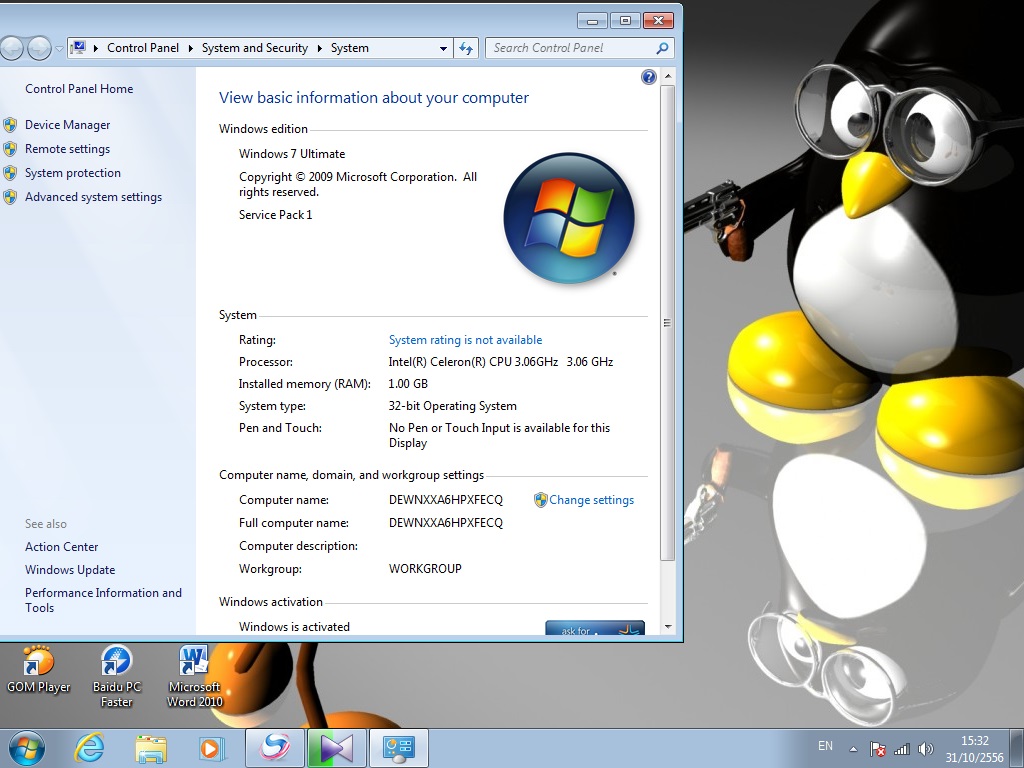Open the address bar history dropdown
Viewport: 1024px width, 768px height.
pyautogui.click(x=443, y=48)
